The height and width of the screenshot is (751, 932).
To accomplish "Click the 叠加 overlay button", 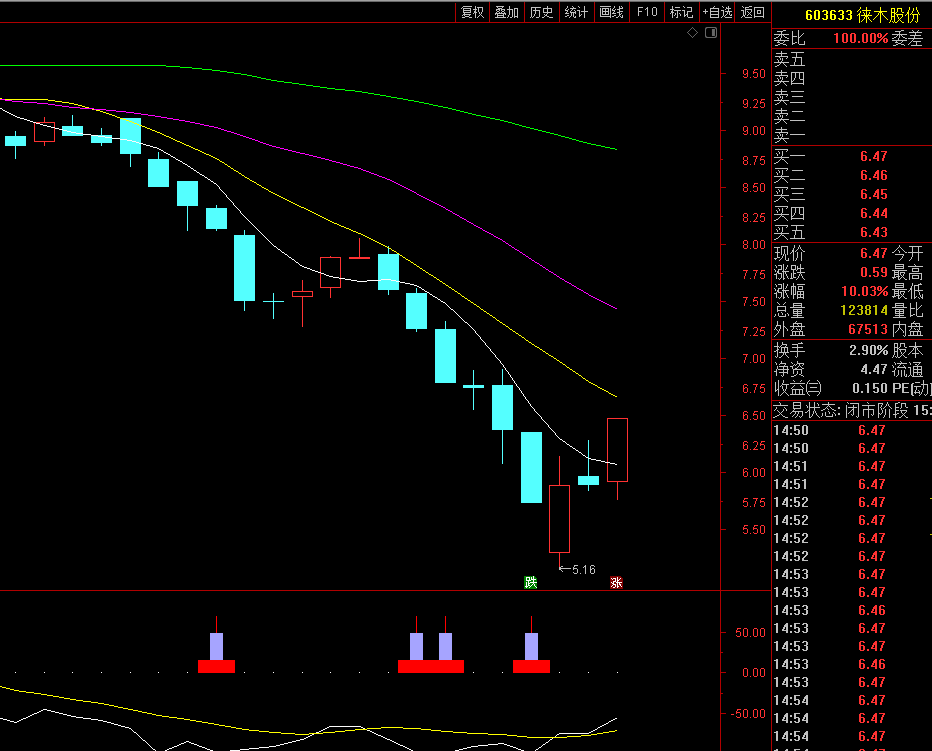I will pyautogui.click(x=507, y=12).
